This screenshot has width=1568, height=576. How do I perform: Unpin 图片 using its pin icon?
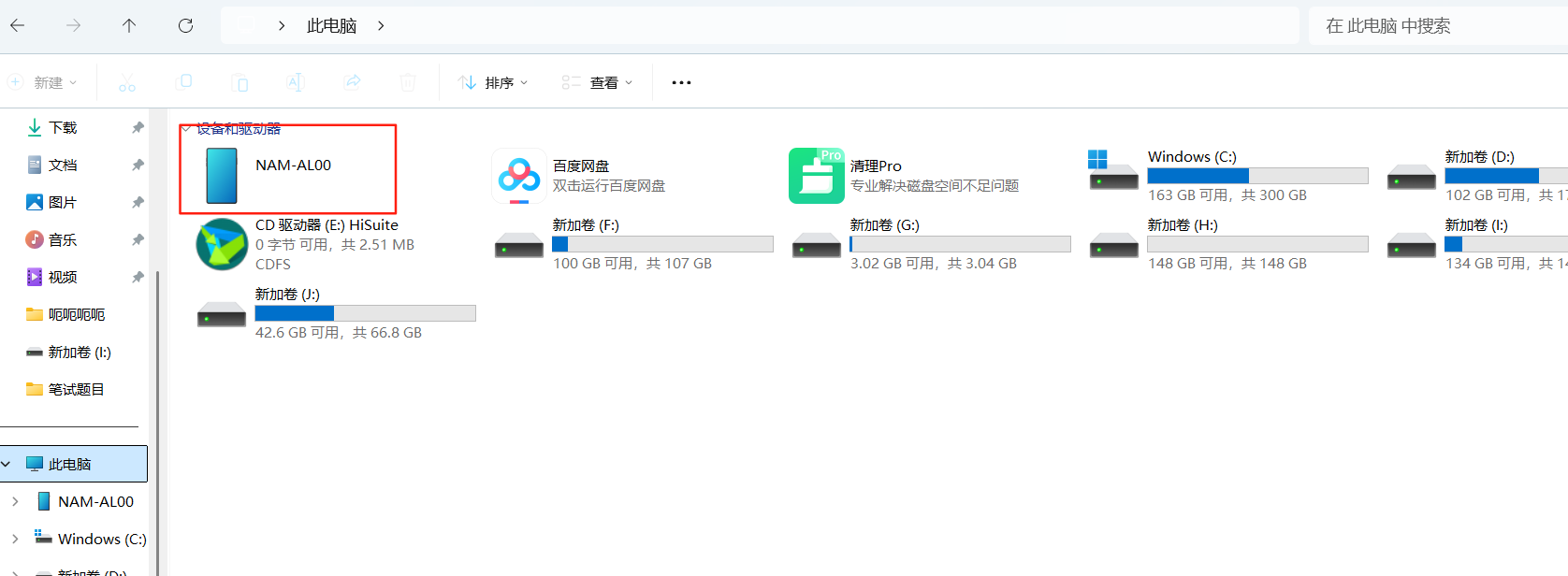(x=138, y=202)
